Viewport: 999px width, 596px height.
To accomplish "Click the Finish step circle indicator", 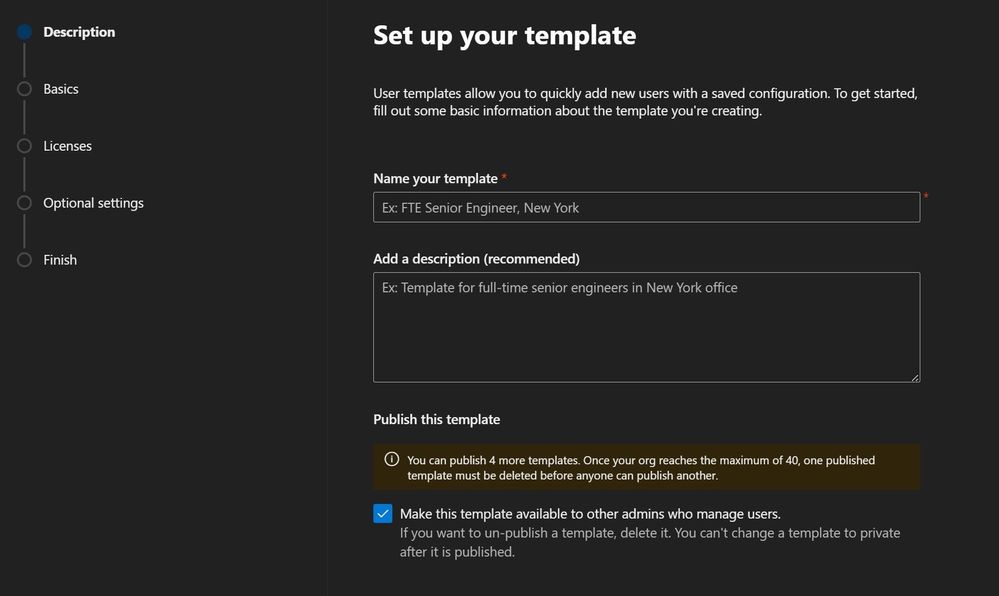I will tap(24, 260).
